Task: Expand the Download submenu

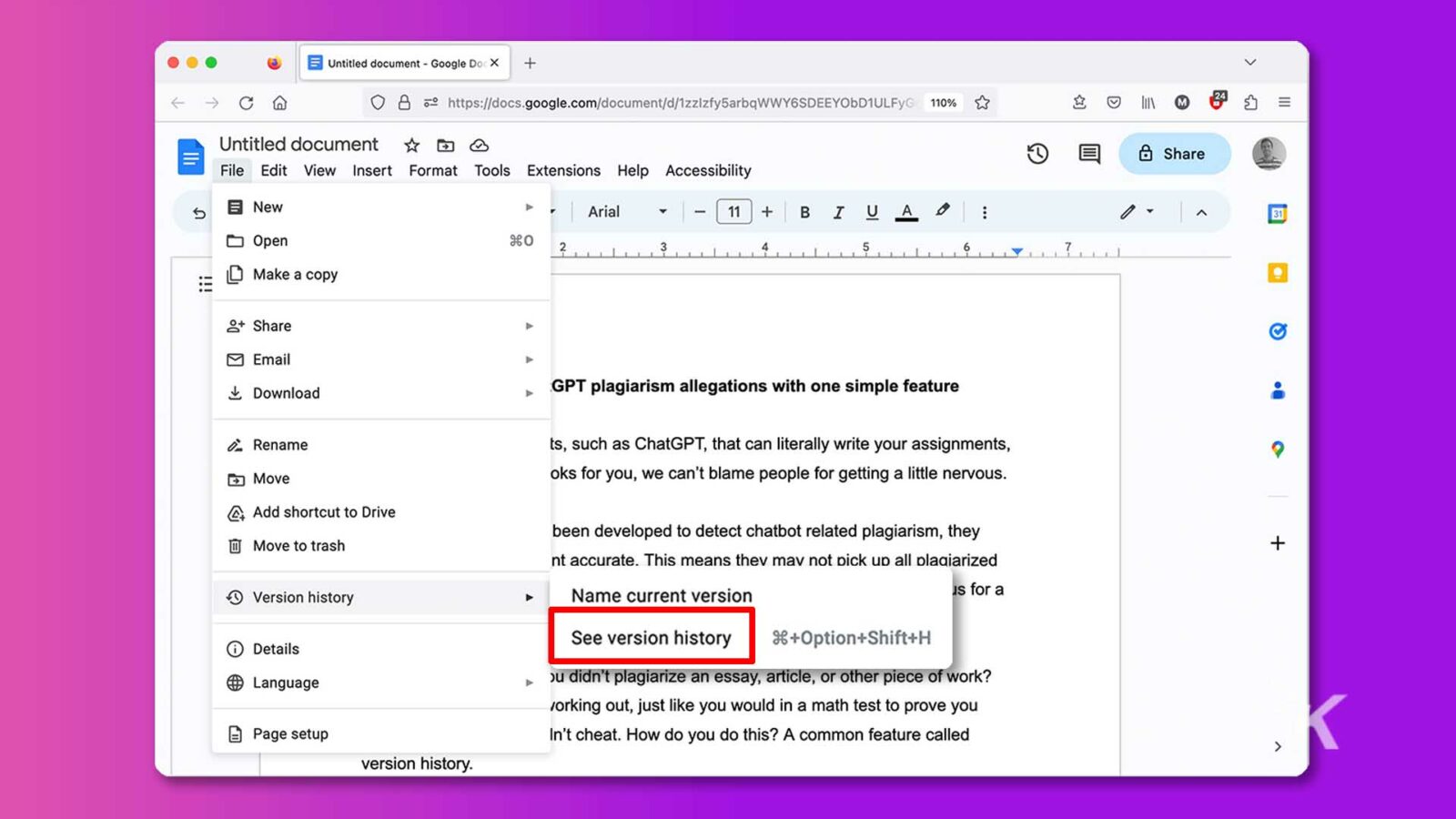Action: coord(381,393)
